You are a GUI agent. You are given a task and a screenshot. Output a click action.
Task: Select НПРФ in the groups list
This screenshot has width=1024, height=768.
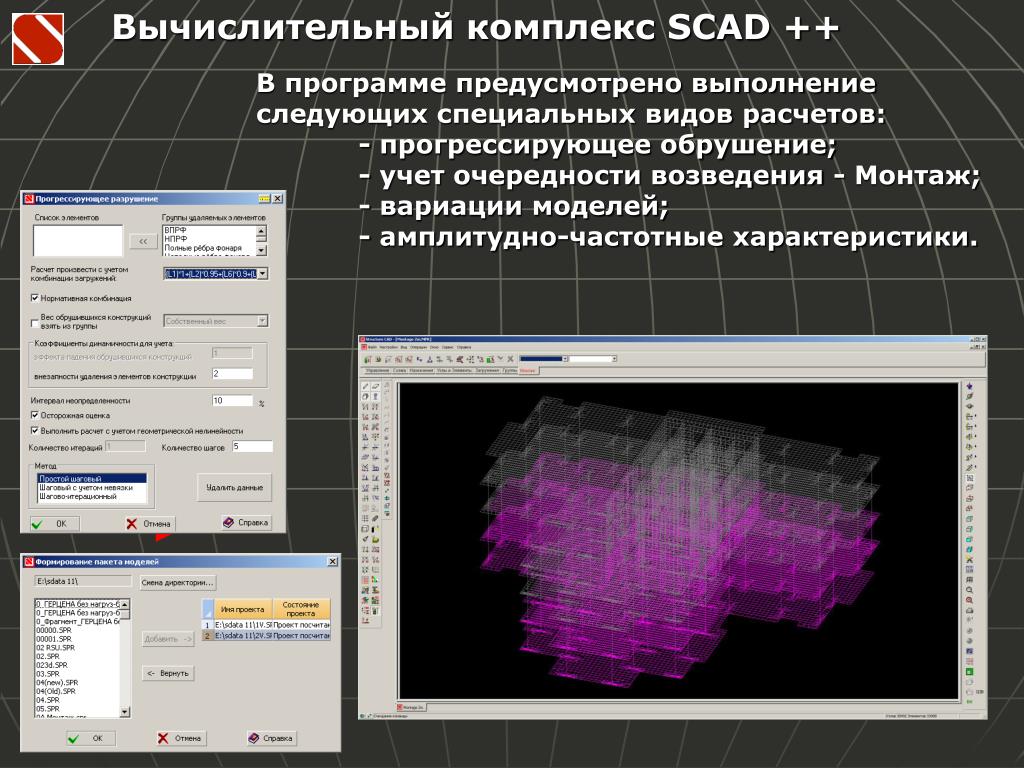coord(208,239)
